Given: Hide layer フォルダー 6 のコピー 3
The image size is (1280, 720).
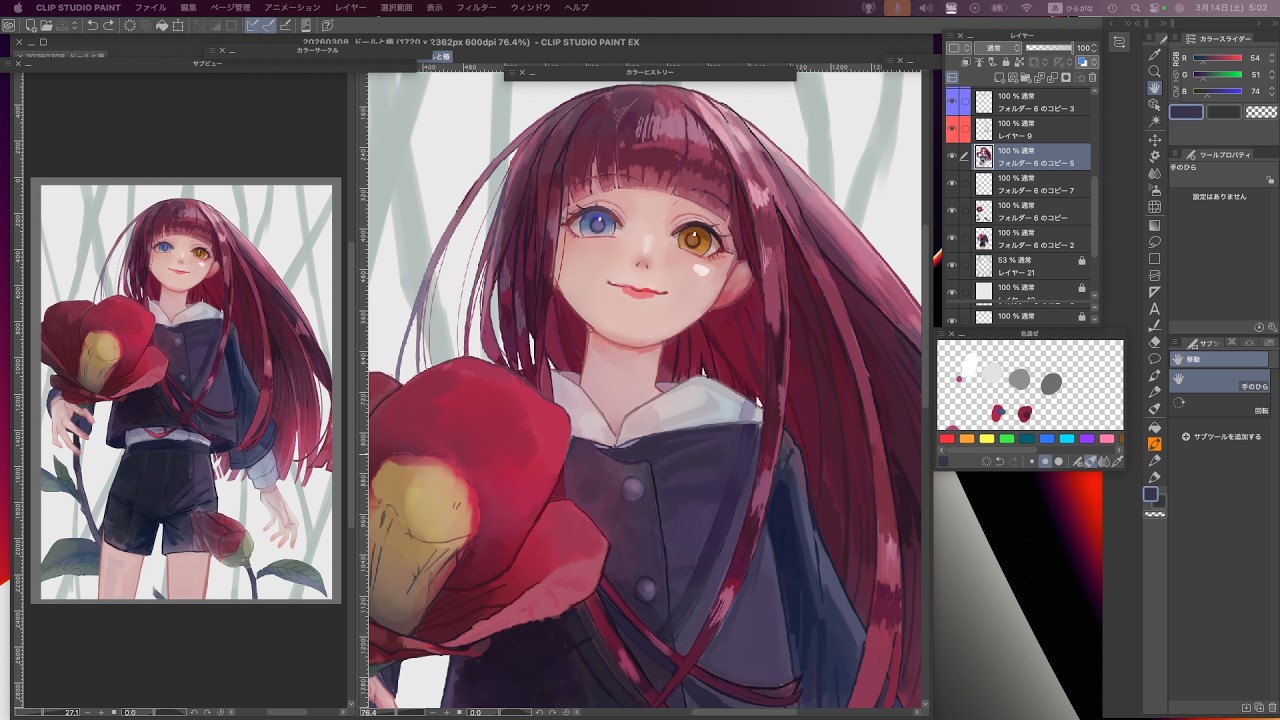Looking at the screenshot, I should [952, 101].
